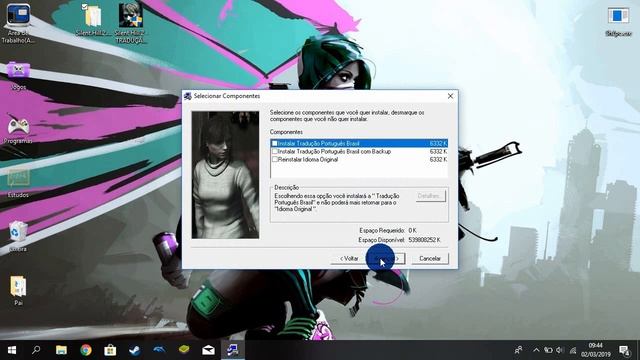Open the Mail app from taskbar
640x360 pixels.
point(208,350)
